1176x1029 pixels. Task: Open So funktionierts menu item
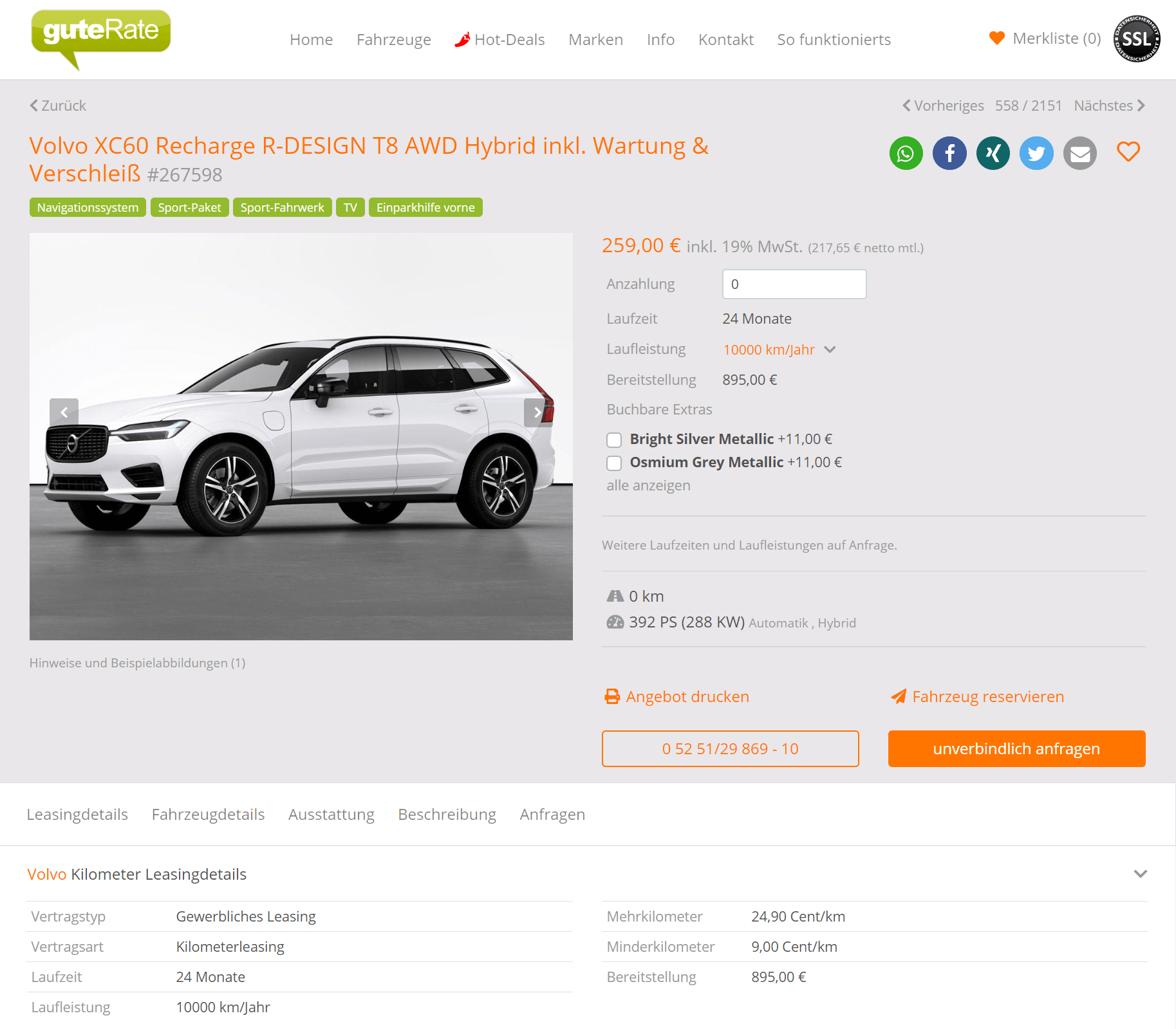pyautogui.click(x=834, y=40)
